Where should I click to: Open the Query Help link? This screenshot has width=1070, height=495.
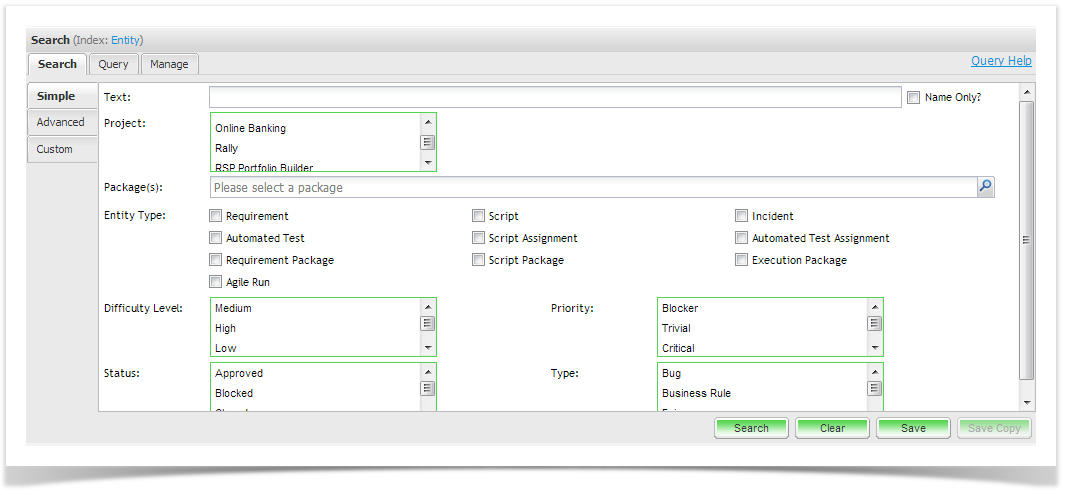(1000, 61)
